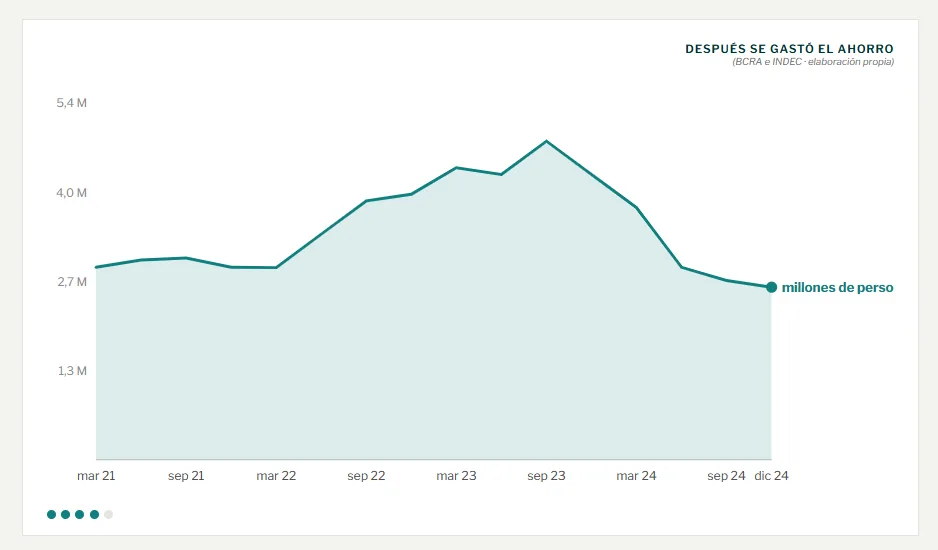Screen dimensions: 938x550
Task: Click the 'mar 22' axis label
Action: coord(276,476)
